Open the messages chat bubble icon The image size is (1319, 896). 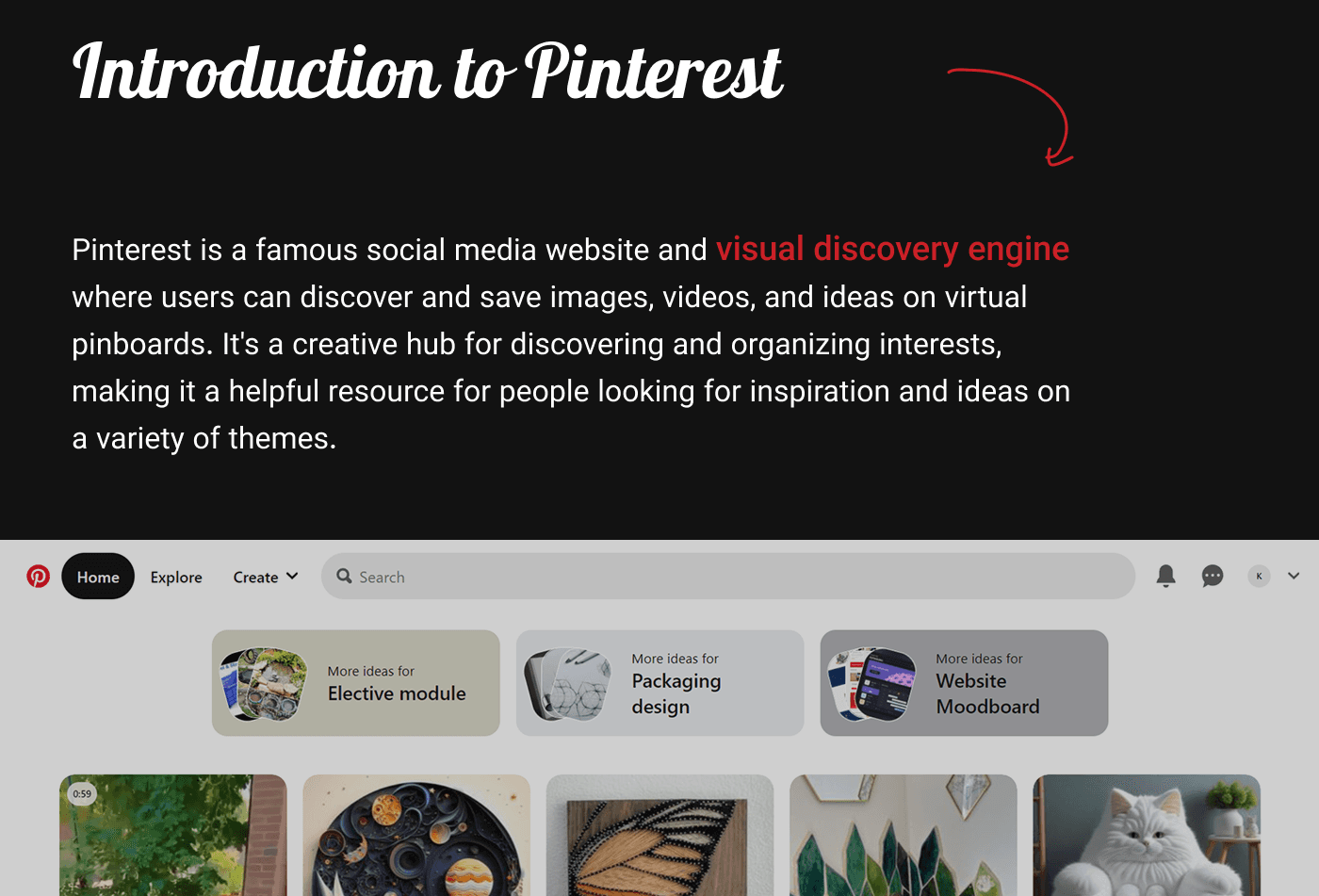click(1213, 576)
